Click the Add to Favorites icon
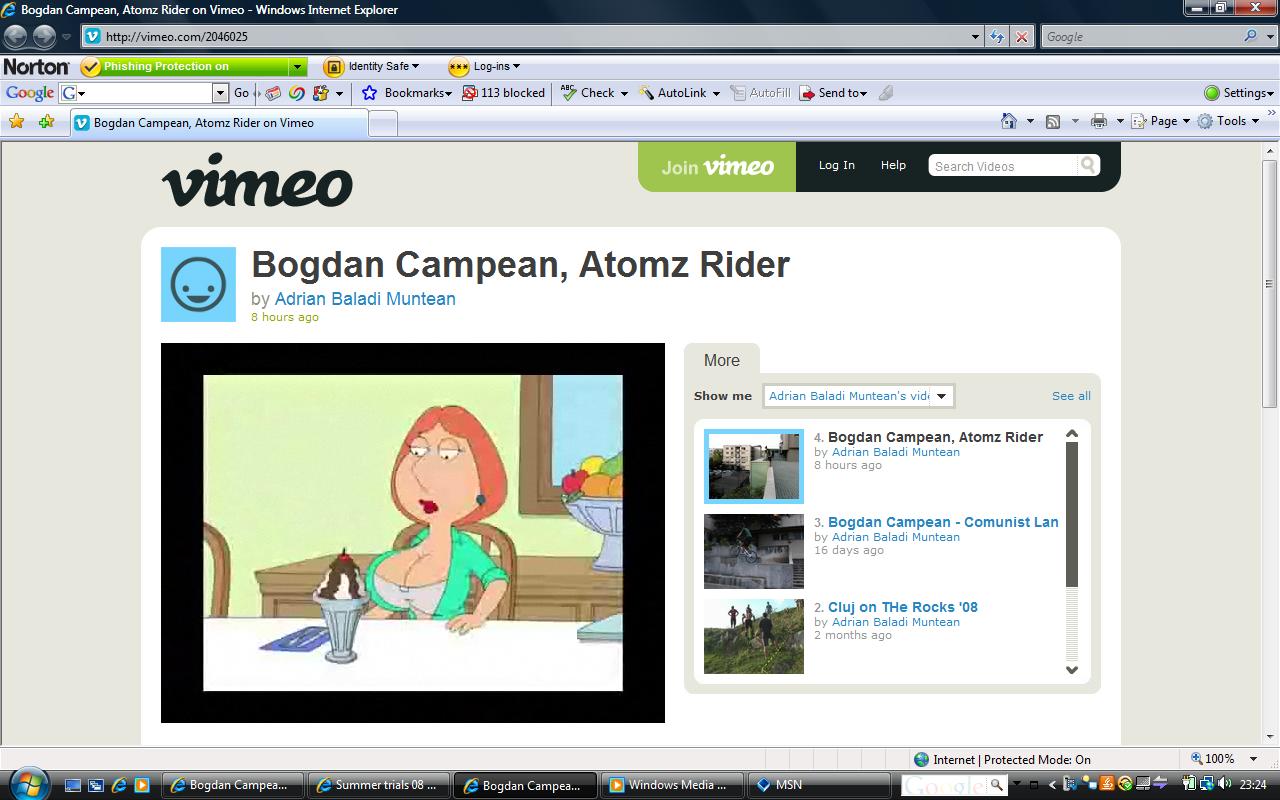Viewport: 1280px width, 800px height. tap(46, 121)
